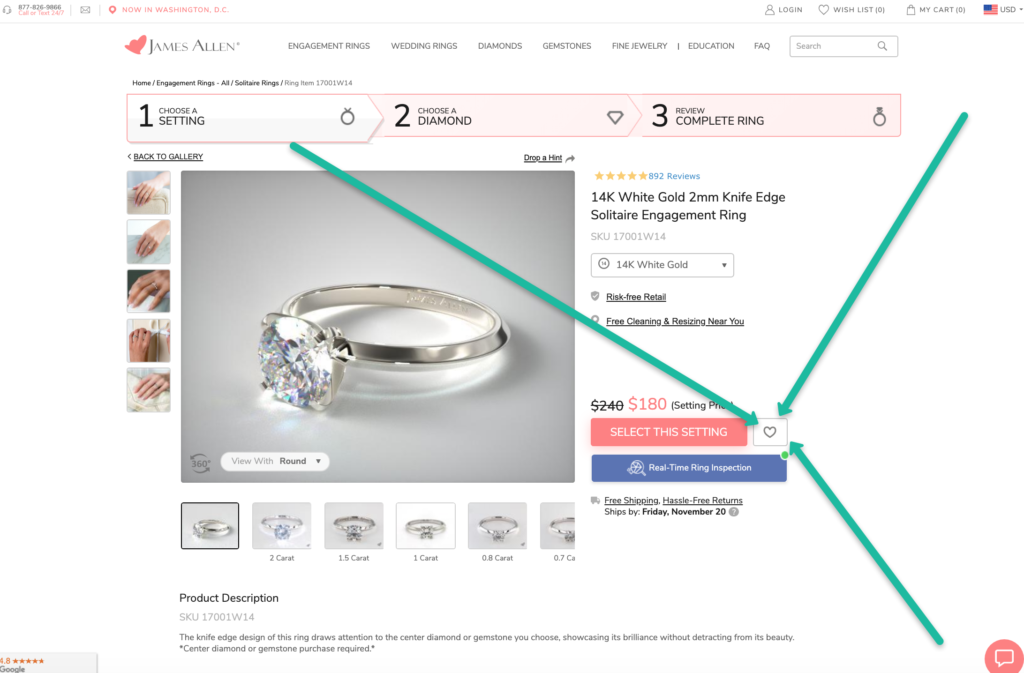This screenshot has height=673, width=1024.
Task: Open the View With Round shape dropdown
Action: tap(275, 461)
